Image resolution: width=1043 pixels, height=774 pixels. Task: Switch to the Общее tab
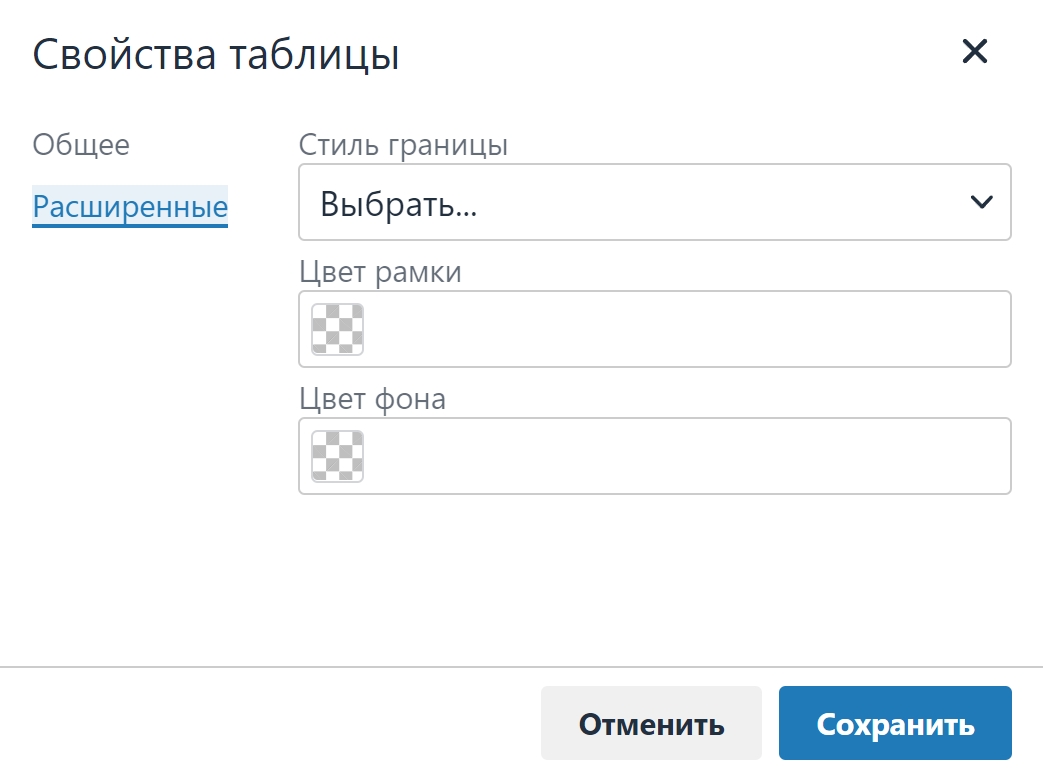coord(81,144)
